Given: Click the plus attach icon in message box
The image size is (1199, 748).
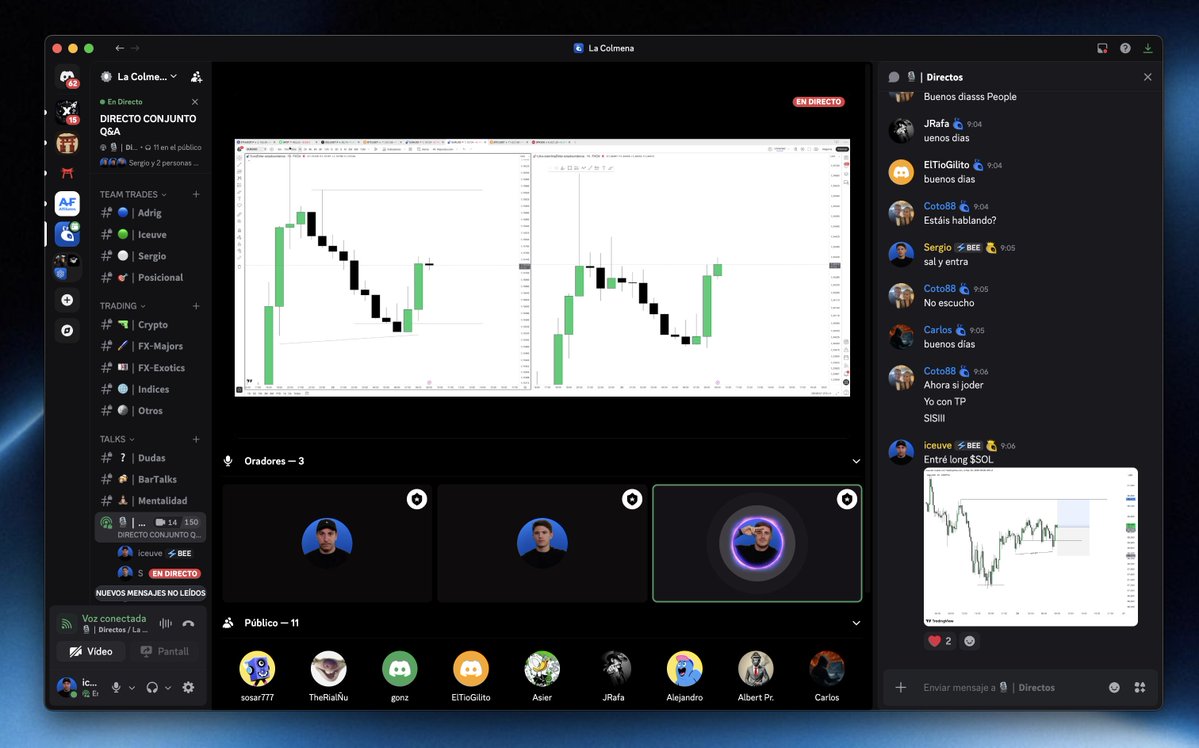Looking at the screenshot, I should click(x=901, y=688).
